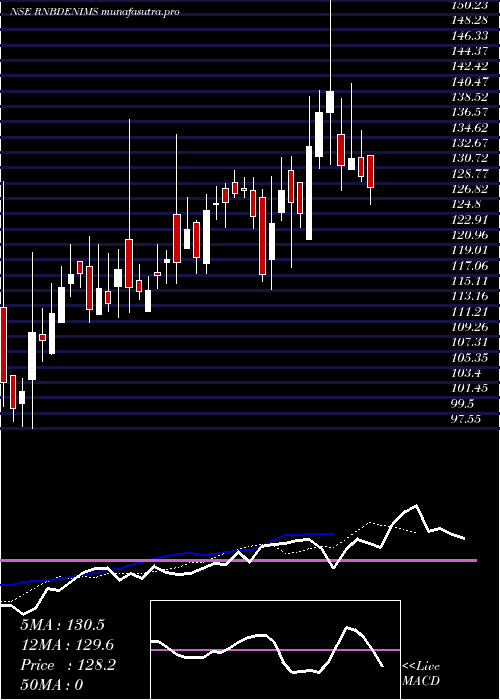Screen dimensions: 500x700
Task: Click the 115.11 price axis label
Action: [471, 280]
